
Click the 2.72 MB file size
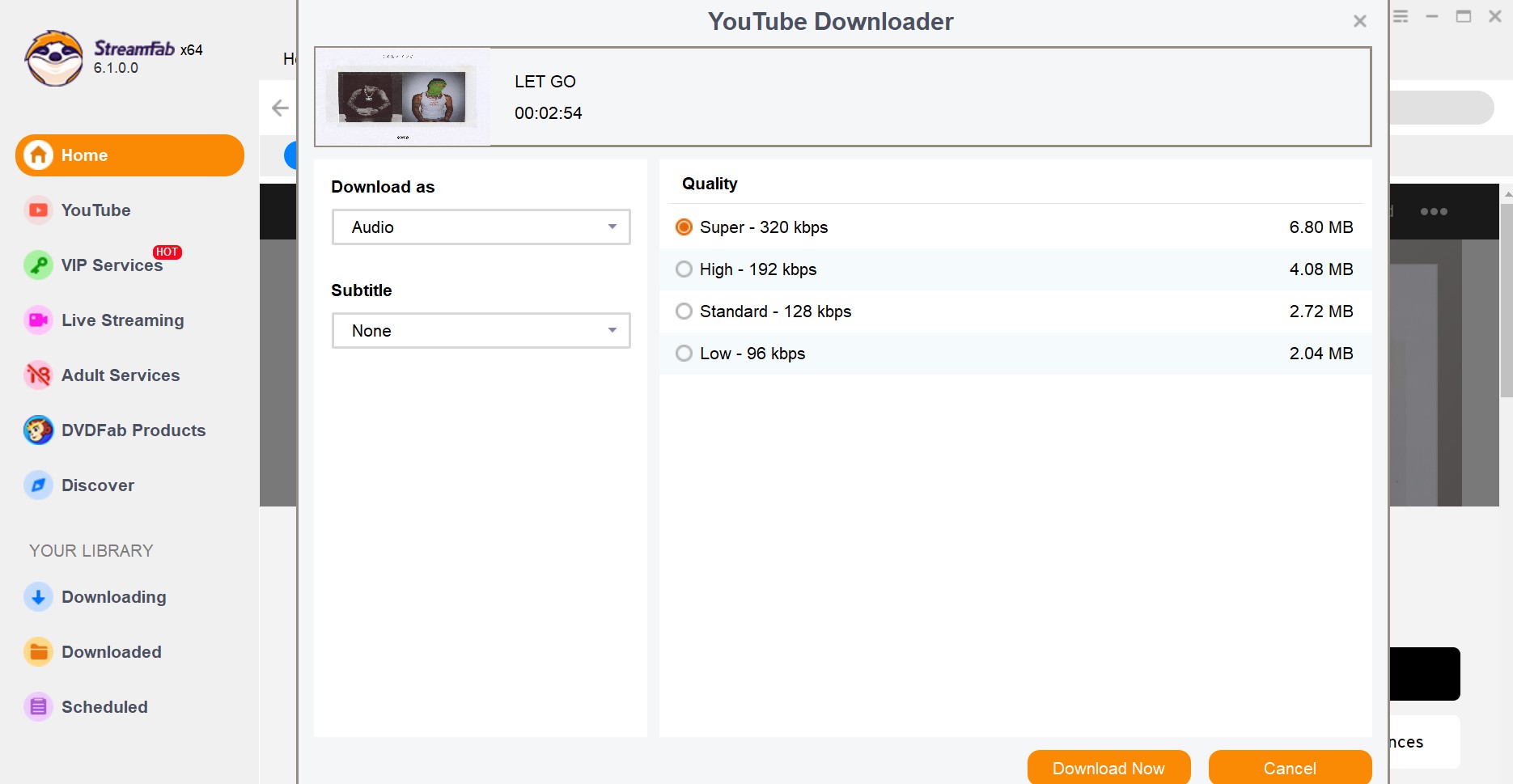[x=1321, y=311]
